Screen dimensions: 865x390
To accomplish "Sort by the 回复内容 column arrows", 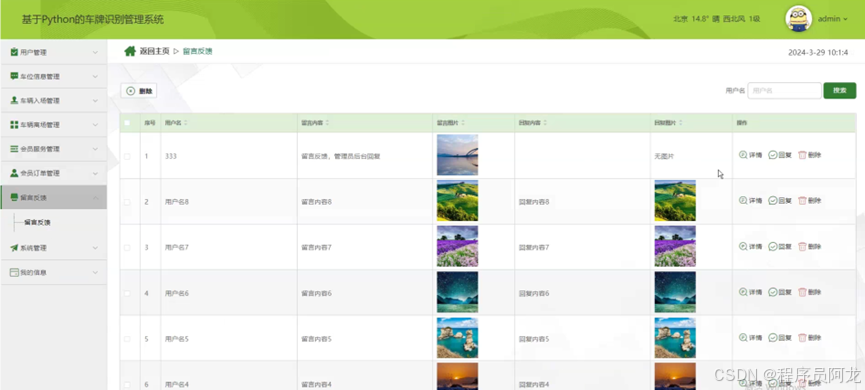I will tap(544, 123).
